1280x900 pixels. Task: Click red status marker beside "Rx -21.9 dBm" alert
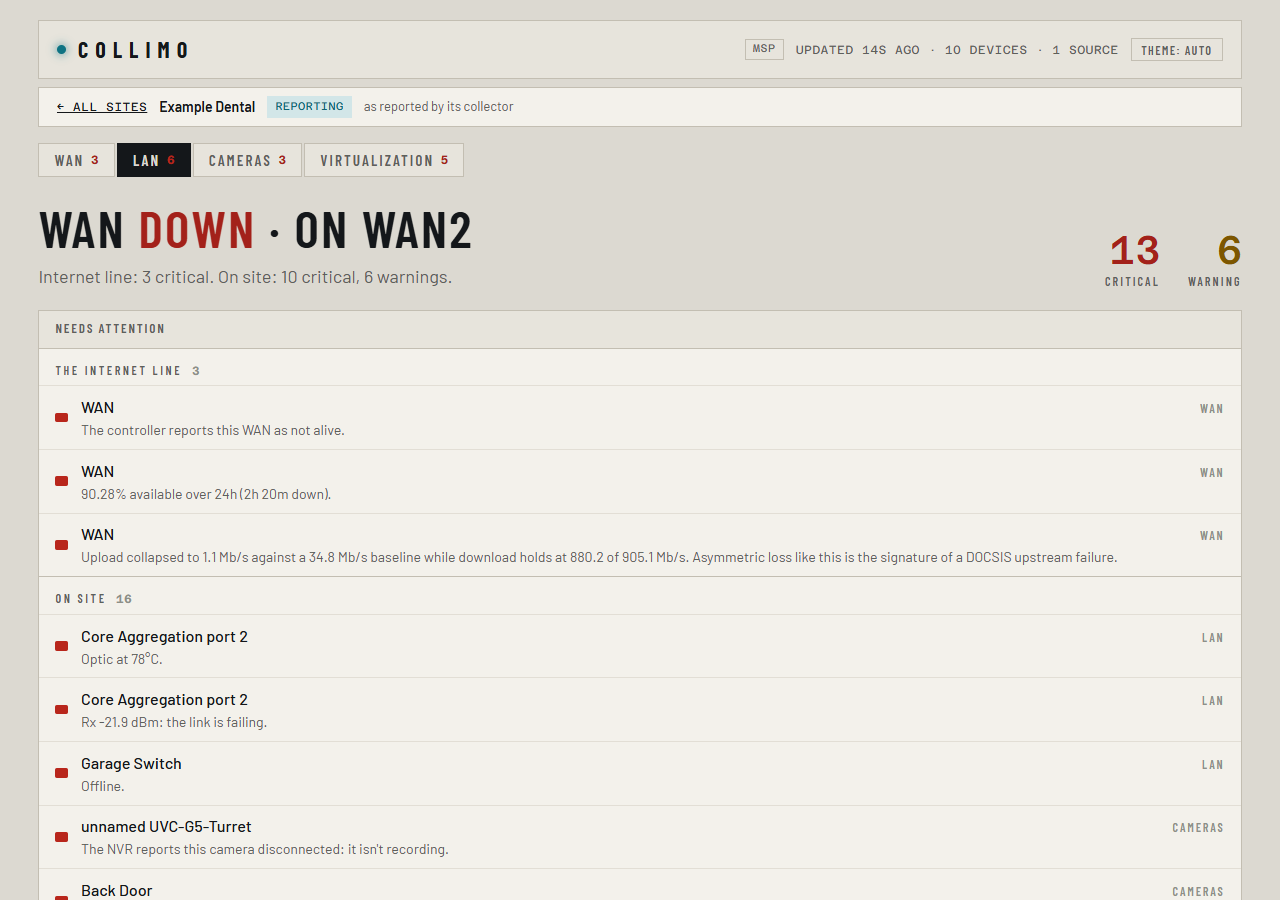coord(62,710)
